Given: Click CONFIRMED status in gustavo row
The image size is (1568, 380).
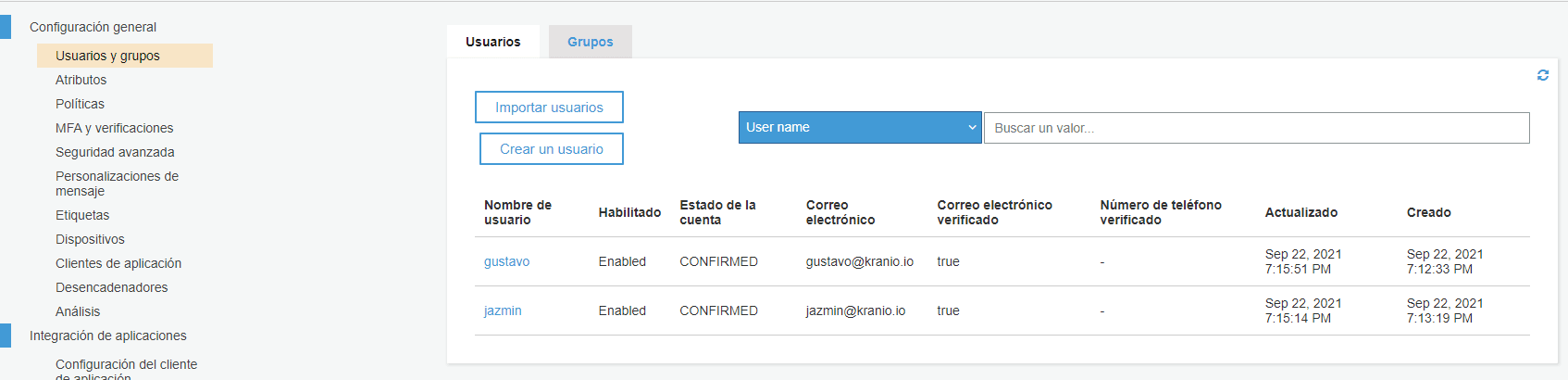Looking at the screenshot, I should 719,262.
